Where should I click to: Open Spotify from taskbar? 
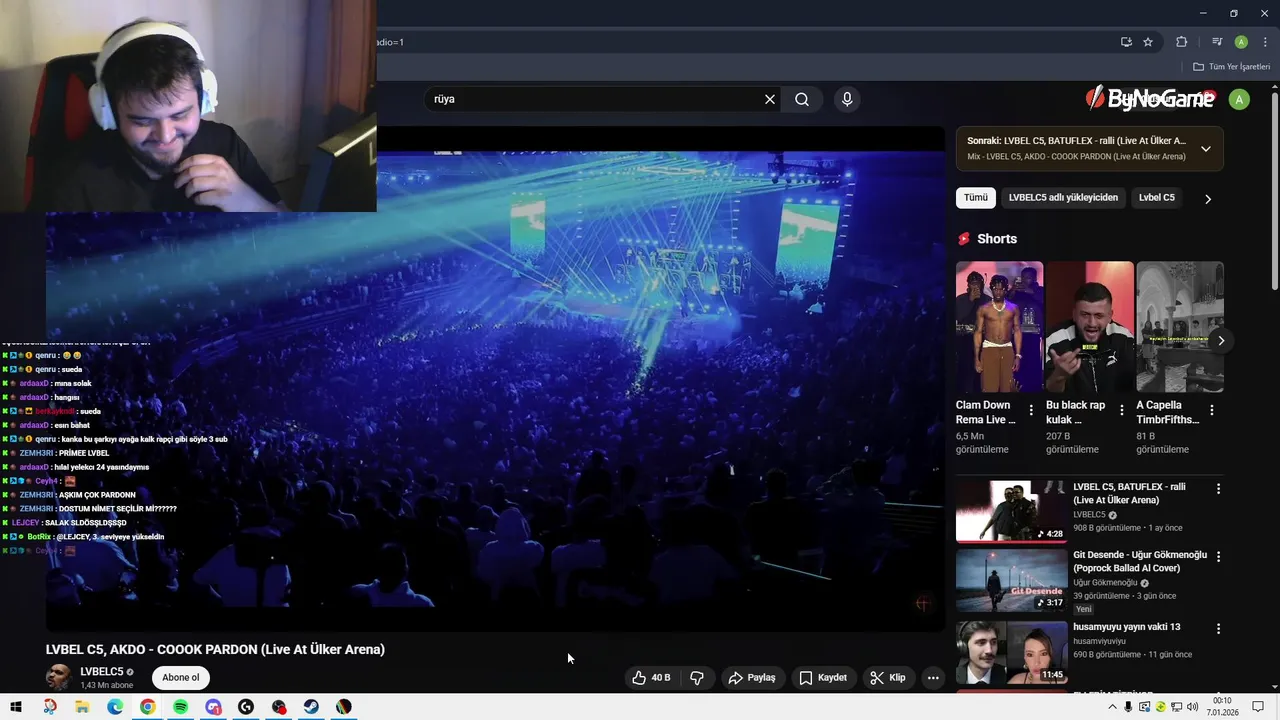coord(180,707)
